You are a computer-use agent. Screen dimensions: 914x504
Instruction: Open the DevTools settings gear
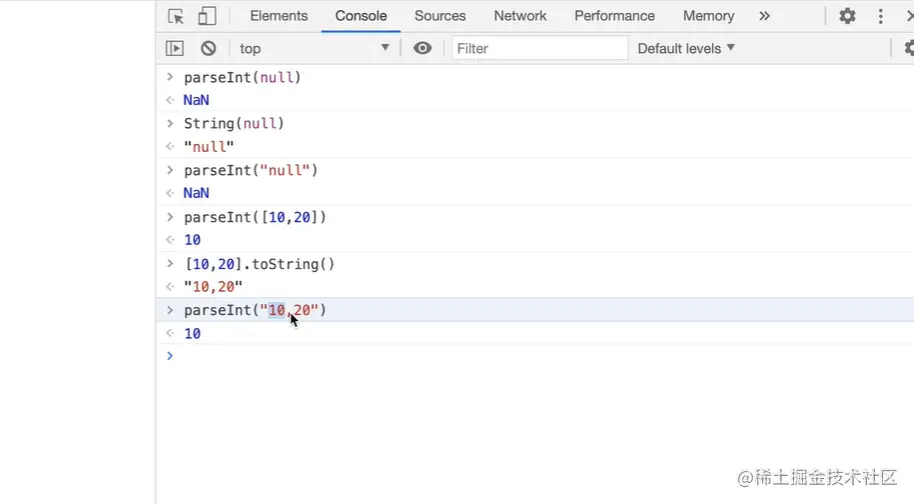(847, 16)
